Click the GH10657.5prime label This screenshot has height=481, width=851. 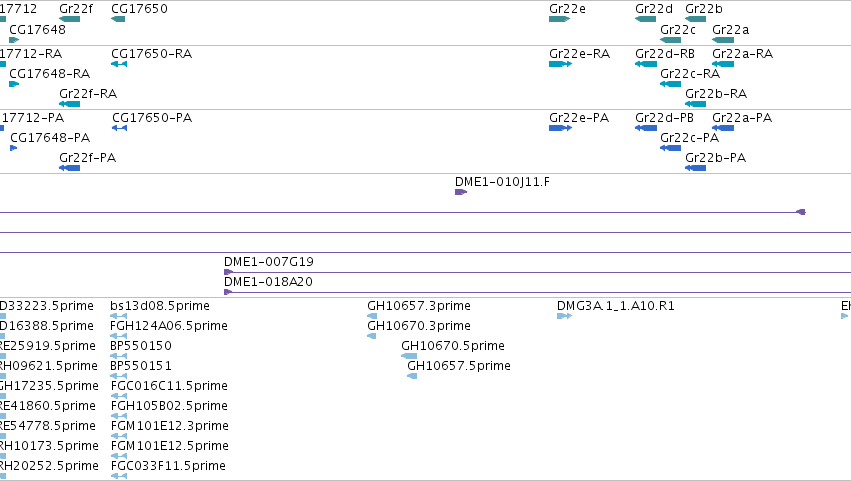[459, 366]
